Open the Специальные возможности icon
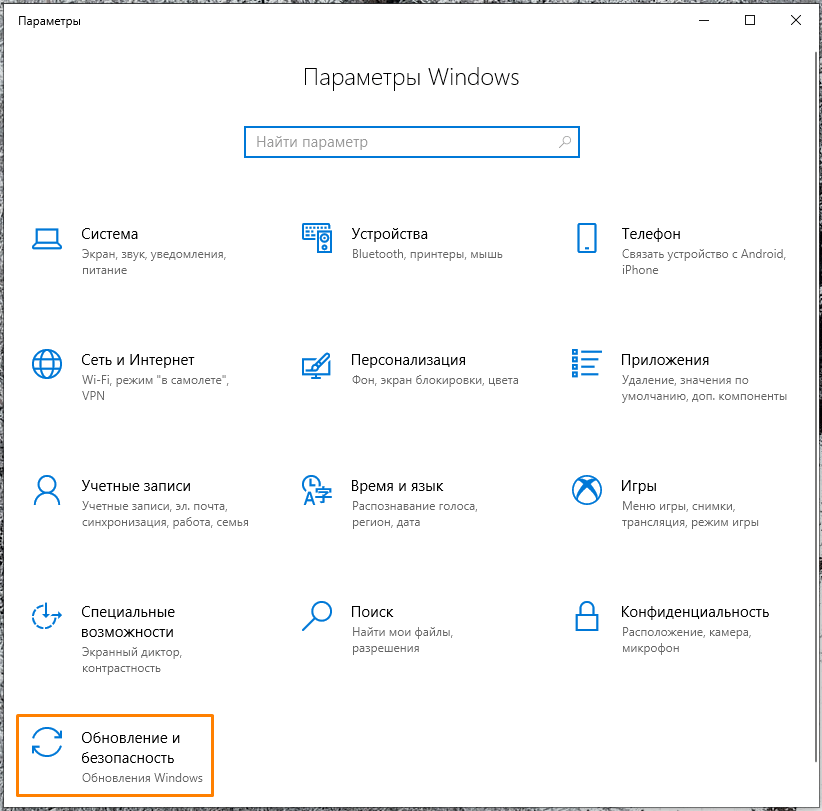822x811 pixels. click(x=47, y=615)
